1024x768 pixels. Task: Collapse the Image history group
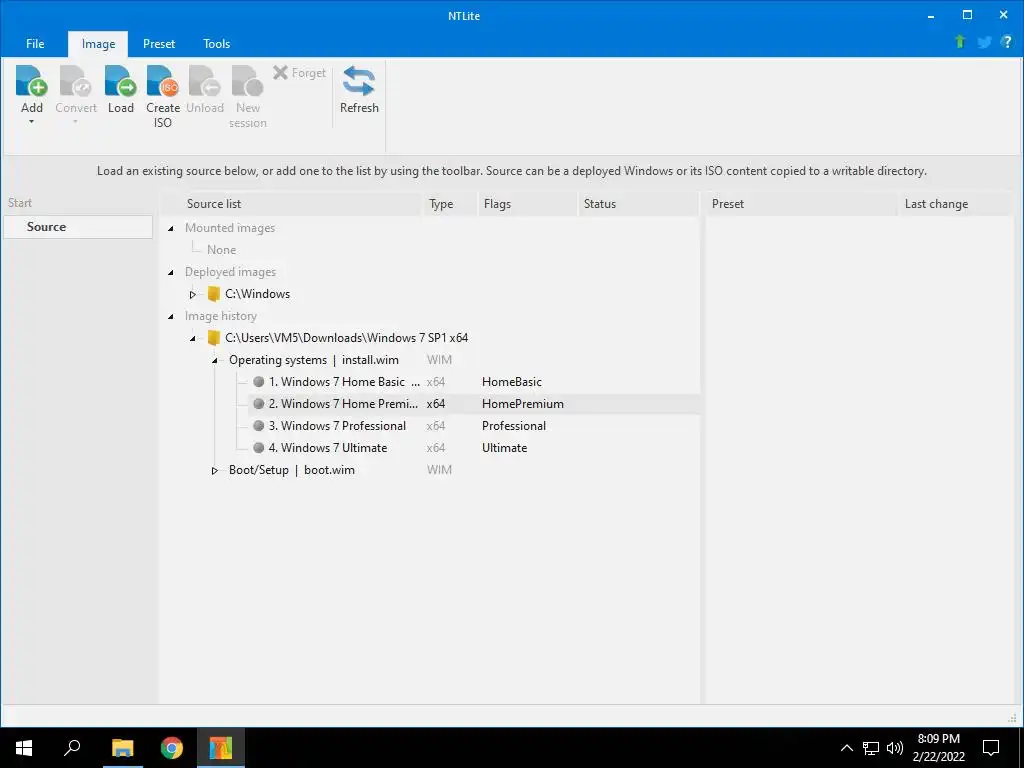tap(171, 317)
